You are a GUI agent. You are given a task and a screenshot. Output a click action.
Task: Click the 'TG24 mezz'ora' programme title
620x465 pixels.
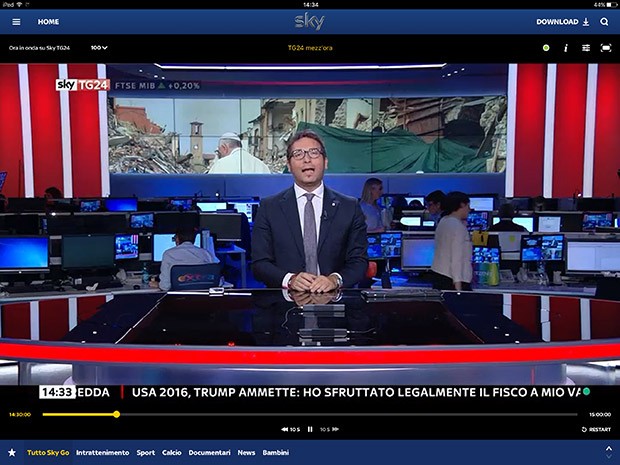coord(310,48)
